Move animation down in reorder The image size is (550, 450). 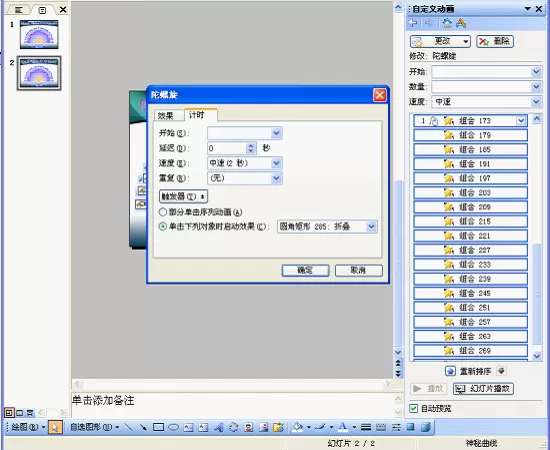point(501,371)
